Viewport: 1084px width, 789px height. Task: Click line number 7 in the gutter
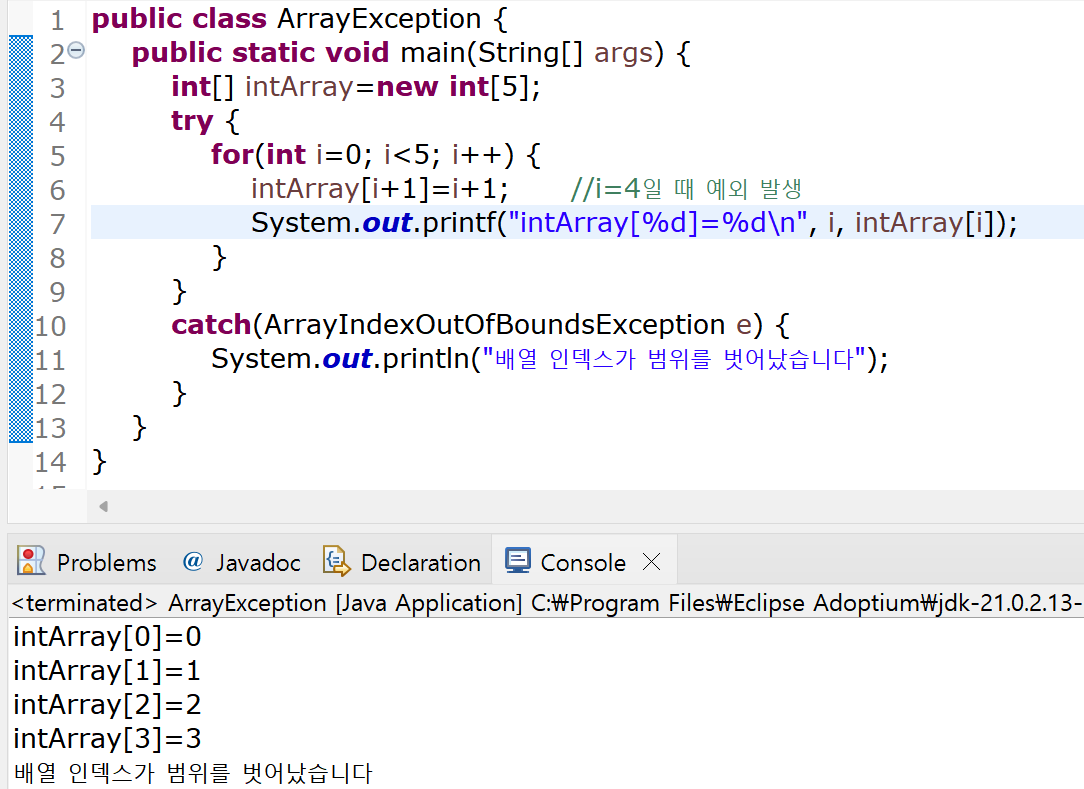(57, 224)
